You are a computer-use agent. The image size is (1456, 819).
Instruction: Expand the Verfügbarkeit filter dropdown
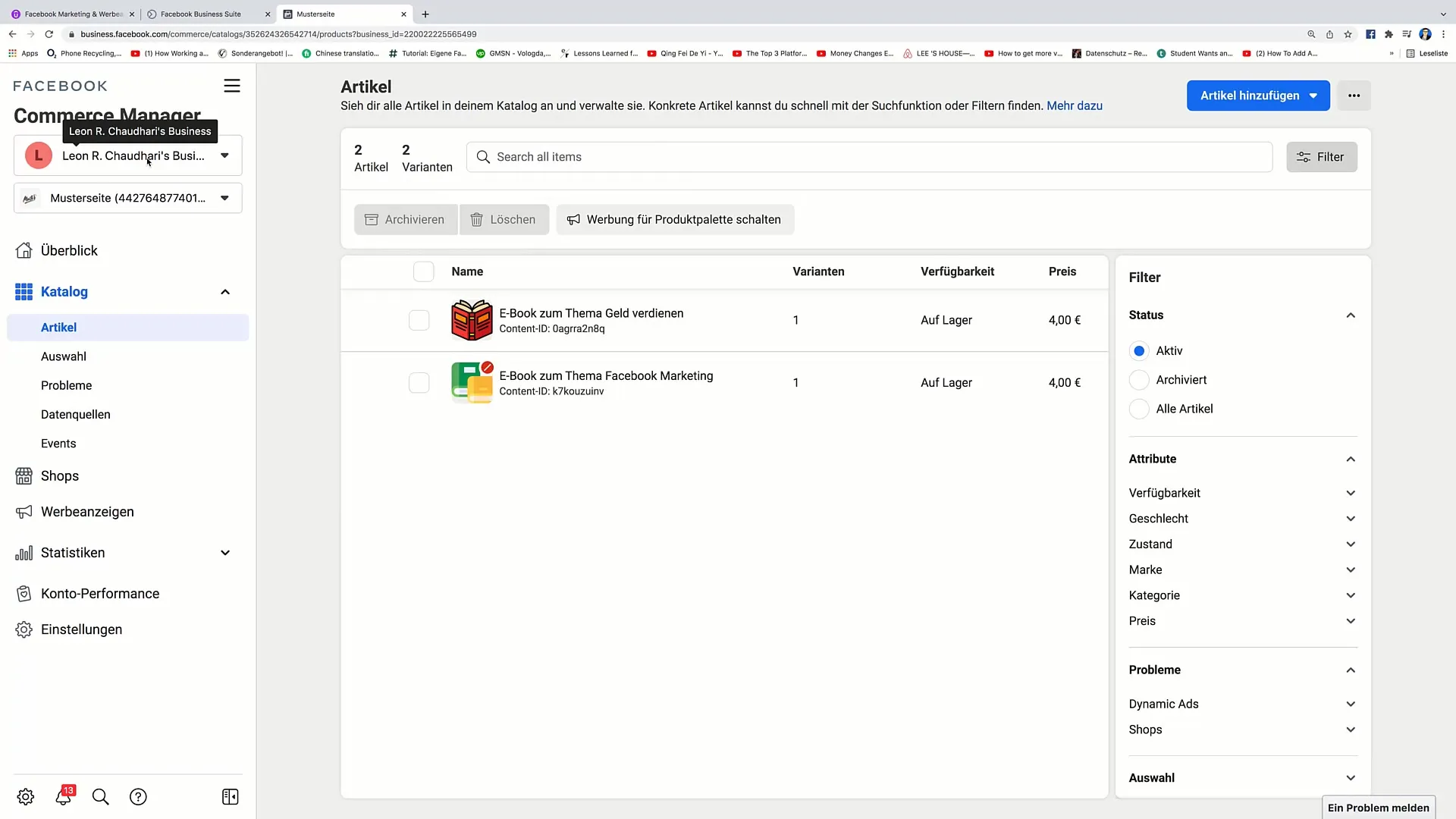1243,493
